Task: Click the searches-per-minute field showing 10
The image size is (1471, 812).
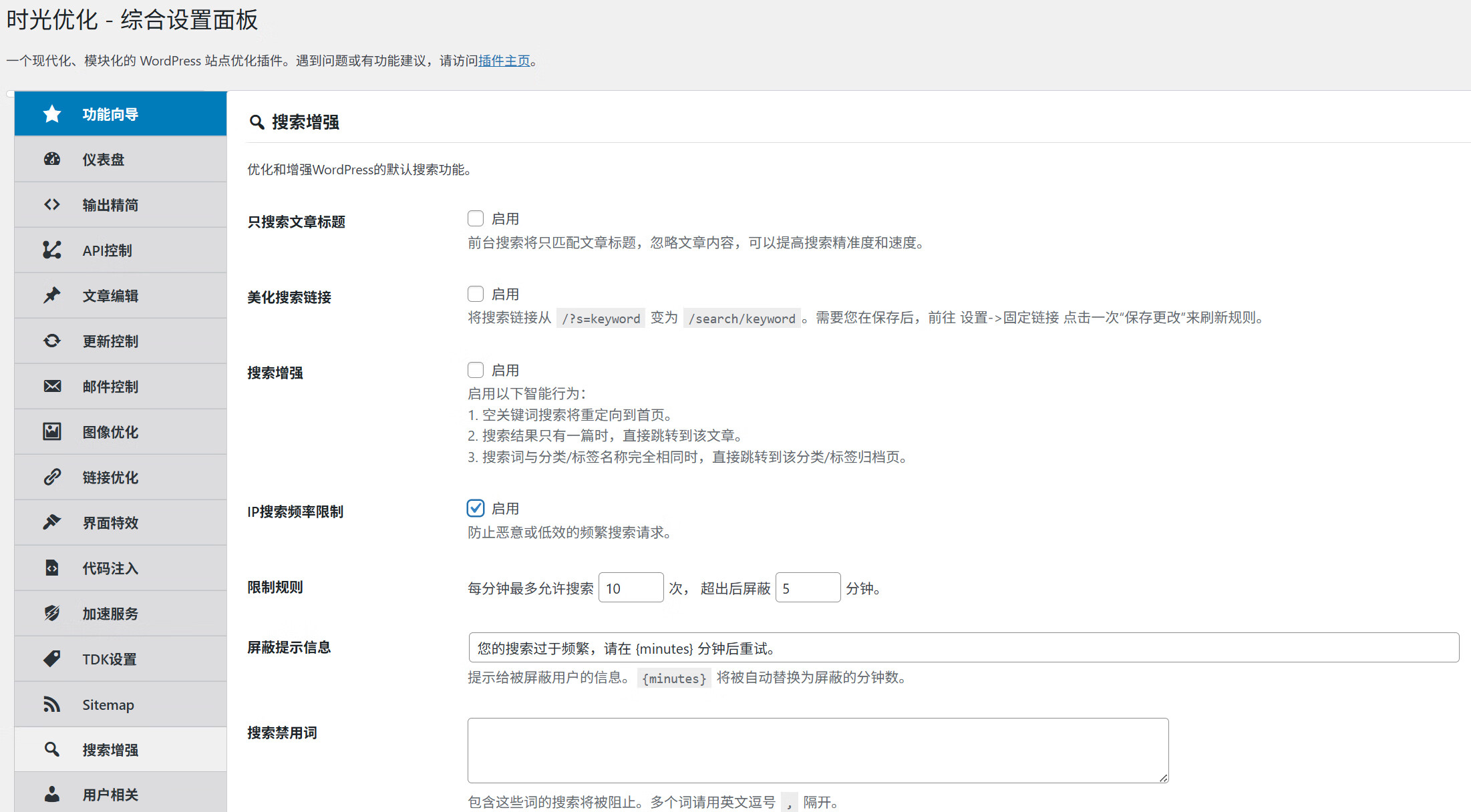Action: (x=631, y=588)
